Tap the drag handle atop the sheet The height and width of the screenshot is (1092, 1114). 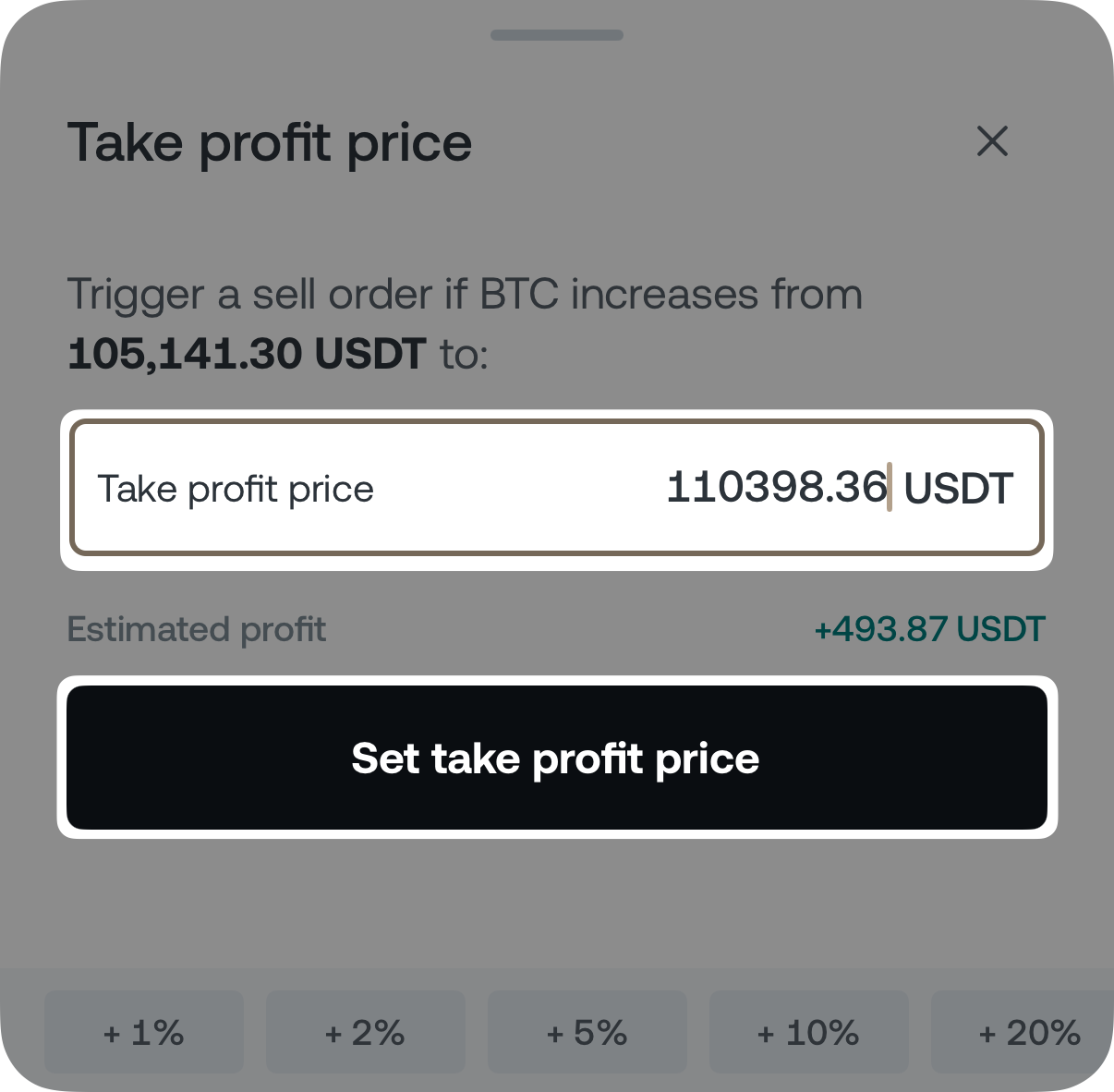coord(556,34)
